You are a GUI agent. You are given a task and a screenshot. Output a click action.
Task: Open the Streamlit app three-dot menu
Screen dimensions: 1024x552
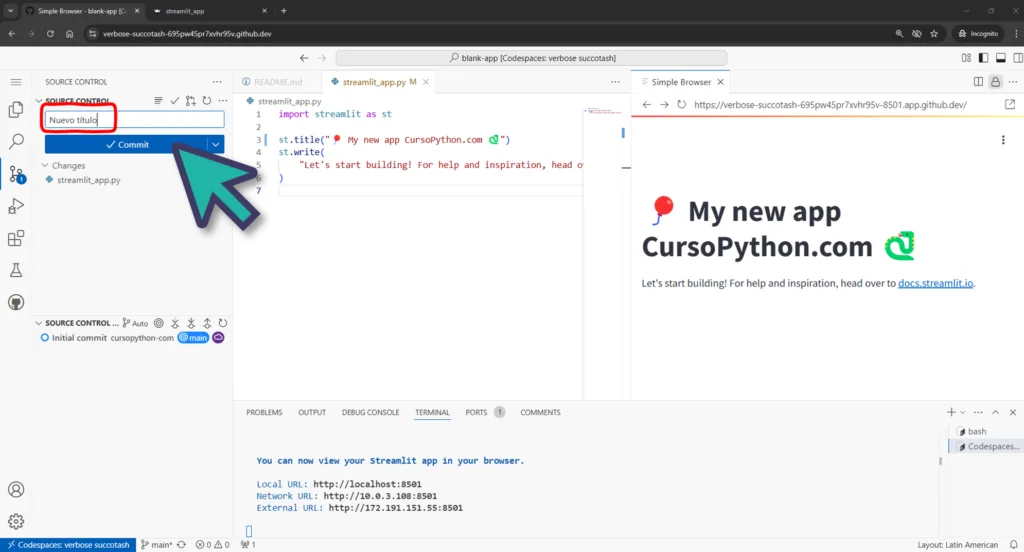[1003, 140]
